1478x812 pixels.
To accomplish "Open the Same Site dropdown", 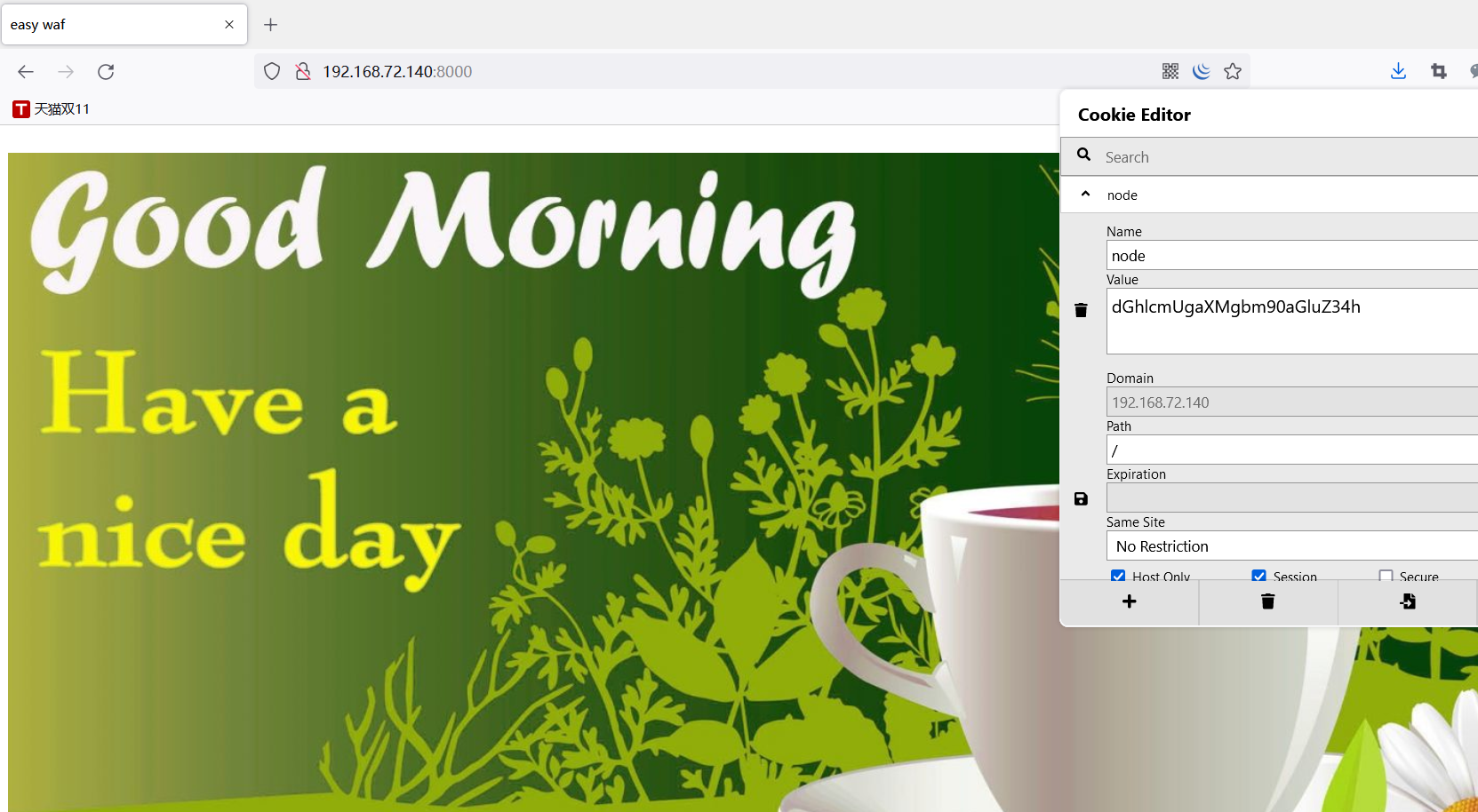I will (1292, 546).
